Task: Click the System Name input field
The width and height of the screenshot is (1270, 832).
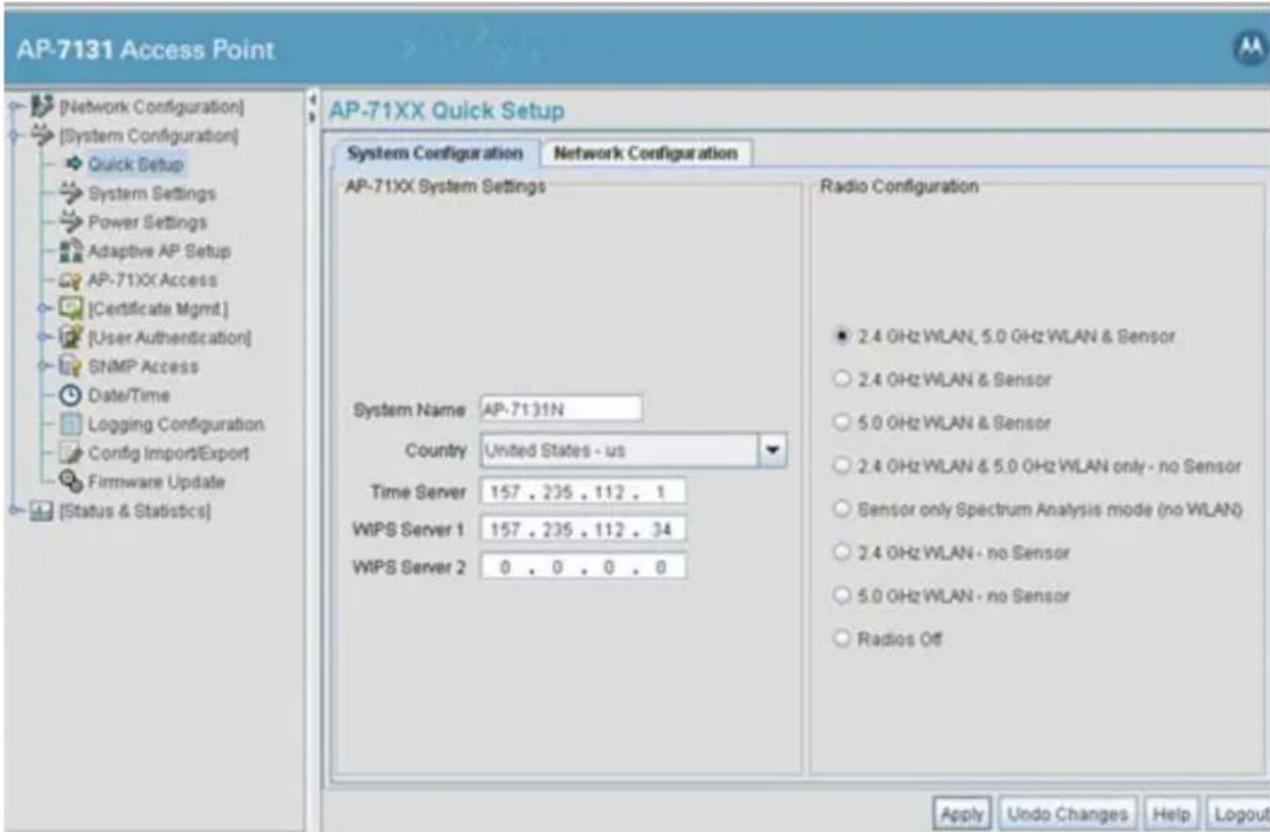Action: coord(560,408)
